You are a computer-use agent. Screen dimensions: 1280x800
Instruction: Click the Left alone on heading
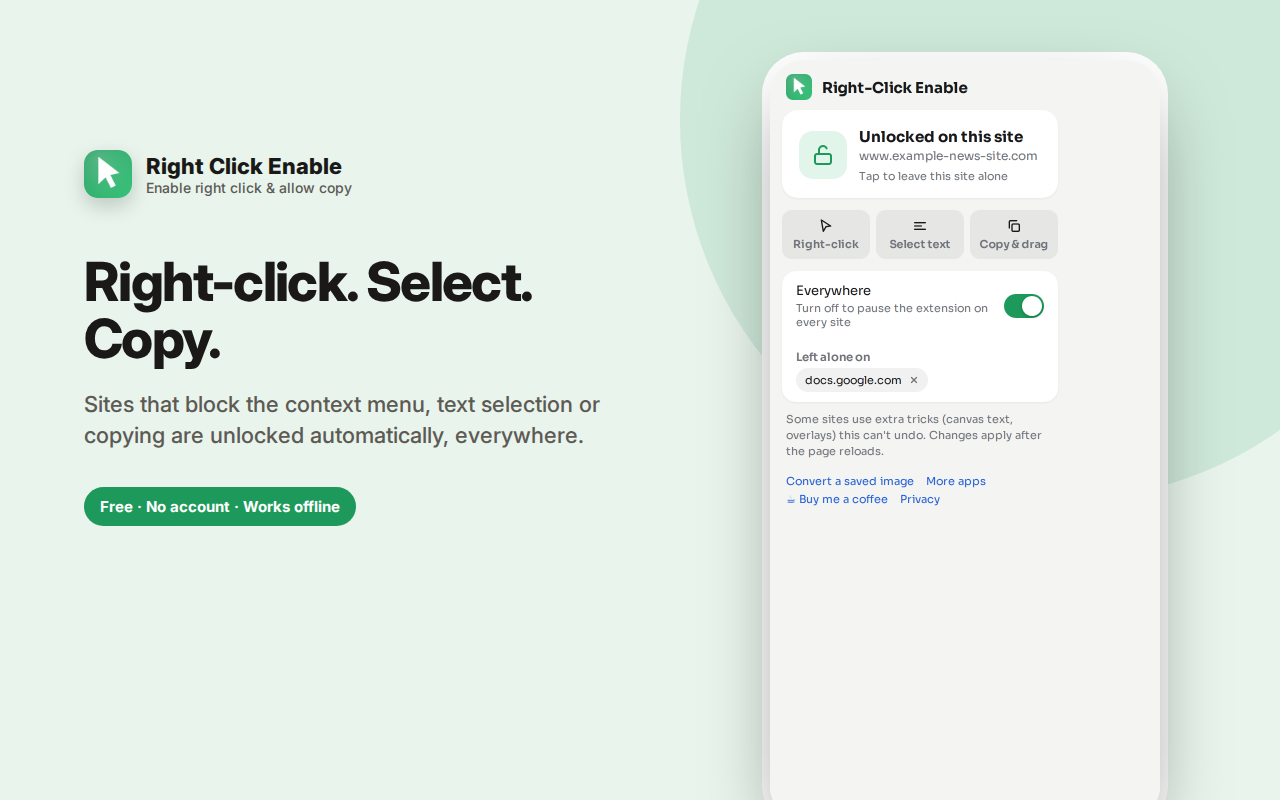coord(833,357)
